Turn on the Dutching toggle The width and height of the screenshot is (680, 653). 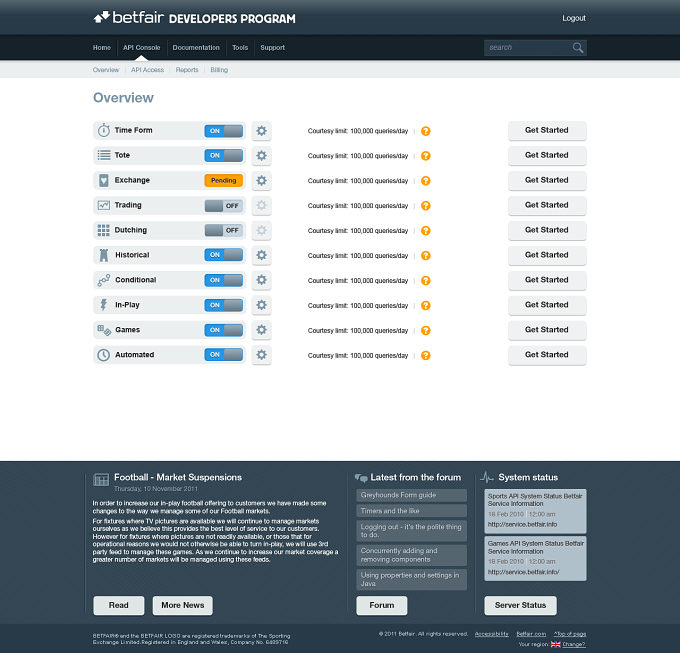click(223, 230)
